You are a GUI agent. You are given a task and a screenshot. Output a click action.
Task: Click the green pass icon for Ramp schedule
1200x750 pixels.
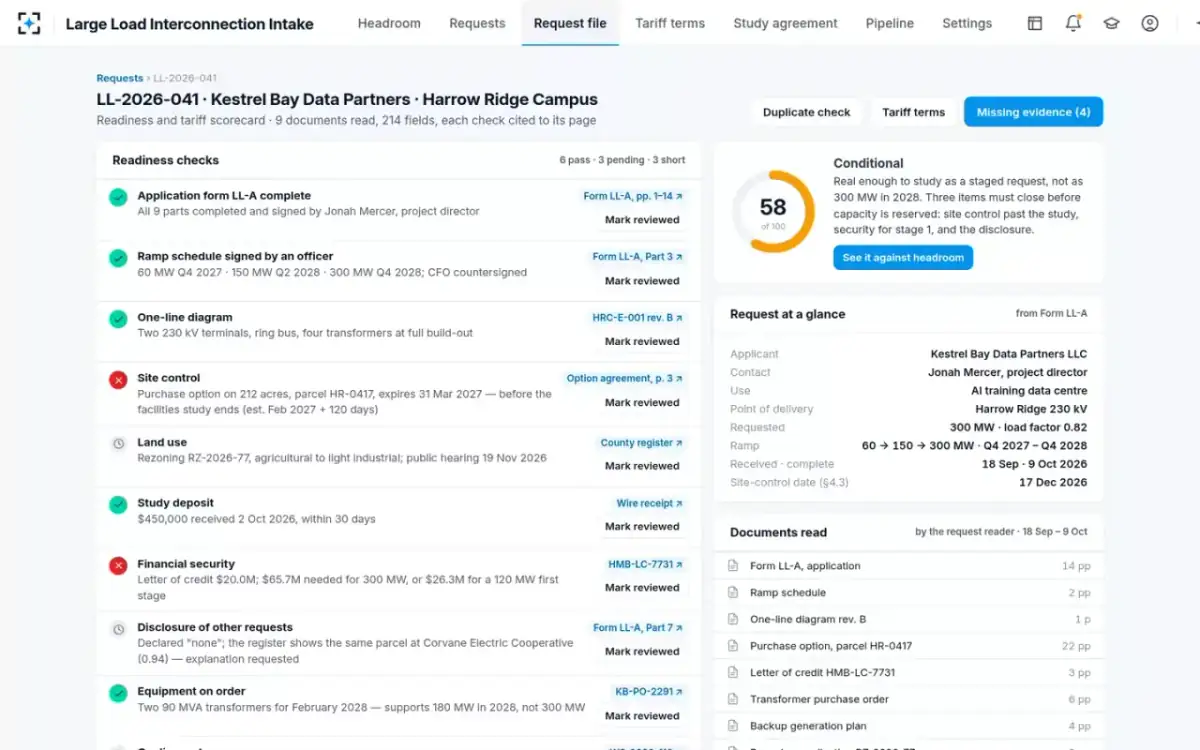point(118,258)
